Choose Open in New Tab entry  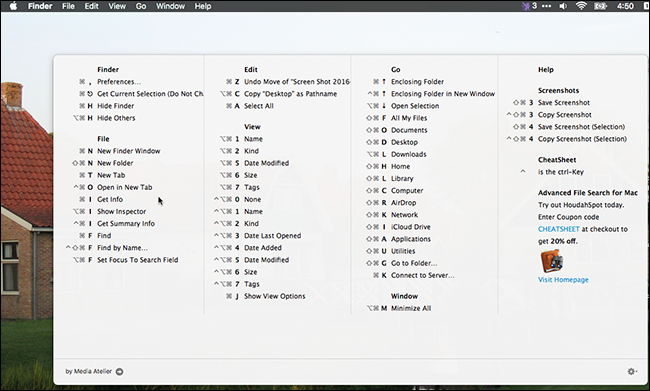click(124, 187)
